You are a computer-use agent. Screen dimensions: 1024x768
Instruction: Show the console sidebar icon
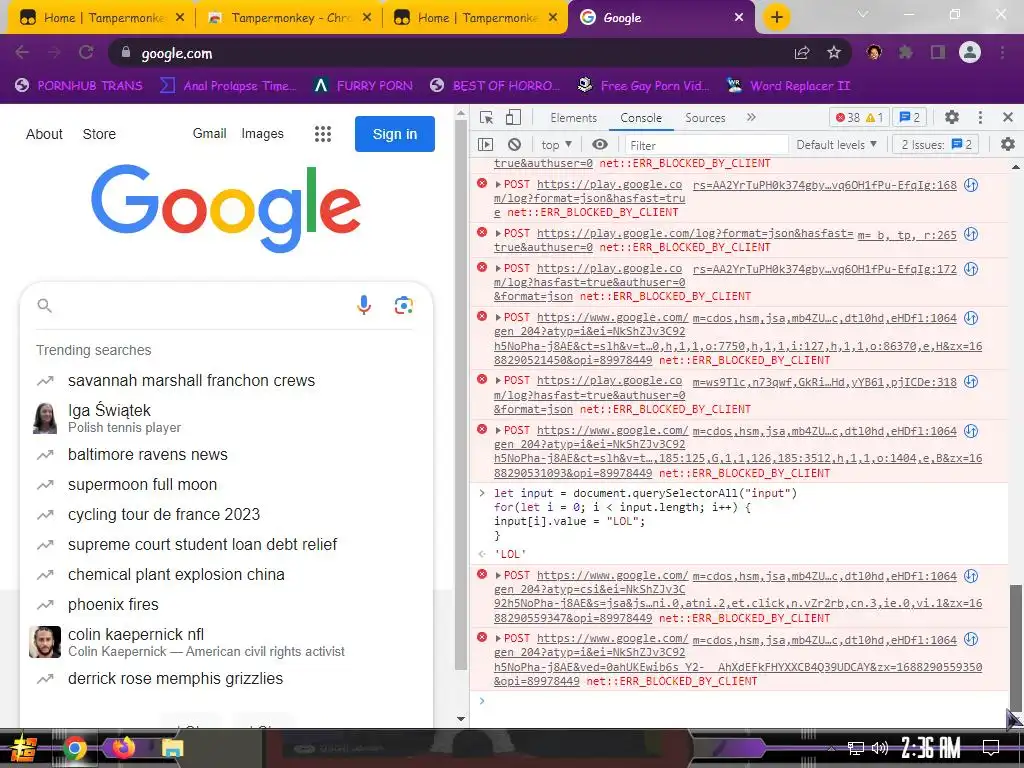click(x=485, y=144)
